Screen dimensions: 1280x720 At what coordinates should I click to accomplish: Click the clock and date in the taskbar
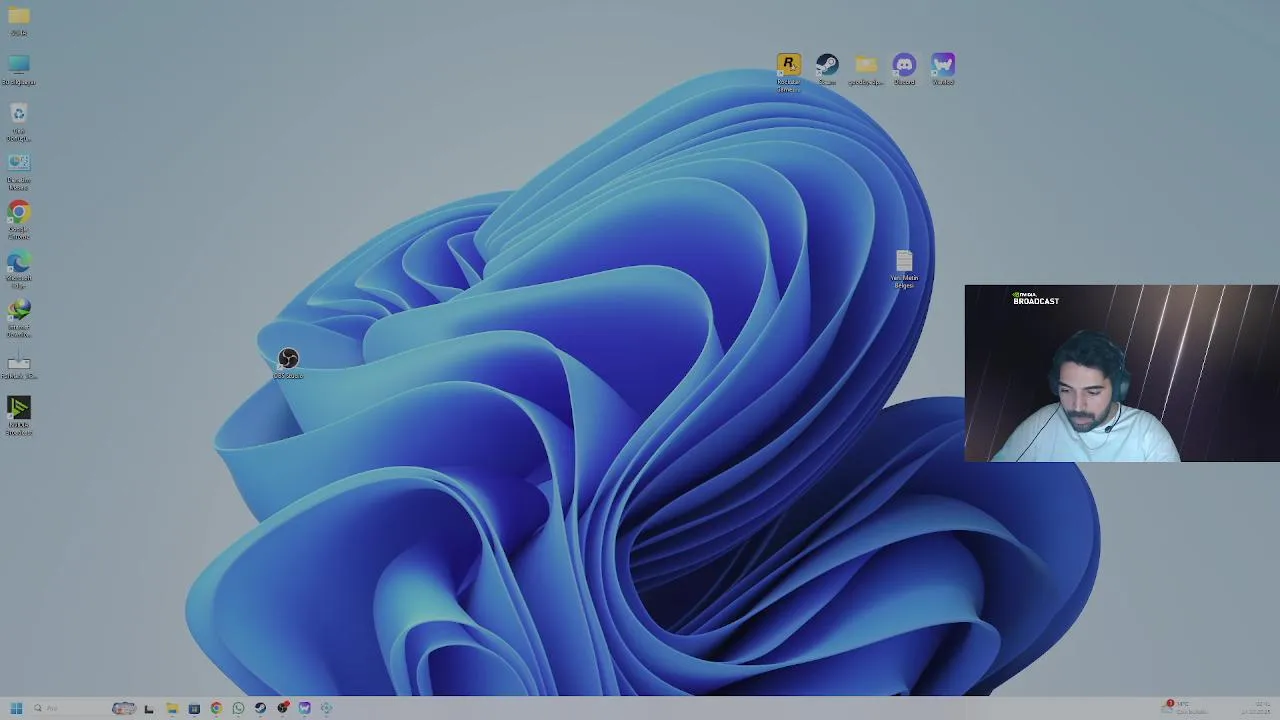1256,707
